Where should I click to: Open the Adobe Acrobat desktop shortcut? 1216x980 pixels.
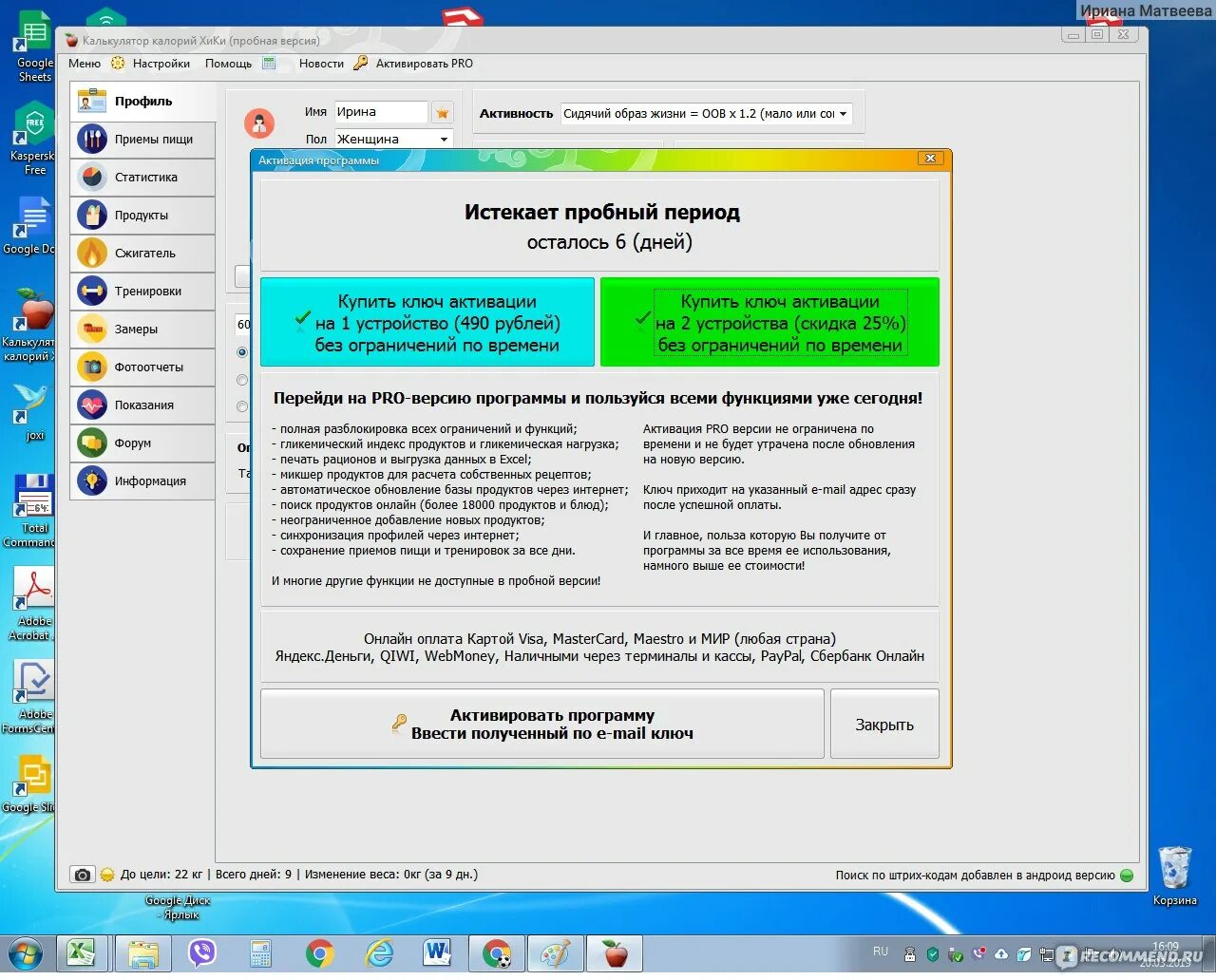coord(32,604)
